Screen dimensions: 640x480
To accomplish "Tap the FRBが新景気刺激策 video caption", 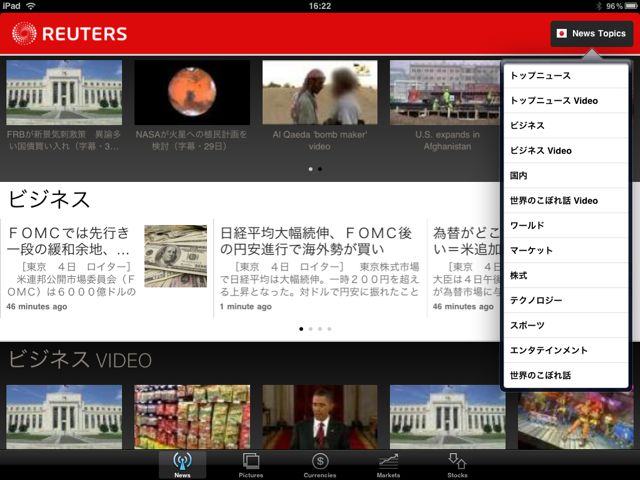I will click(x=64, y=140).
